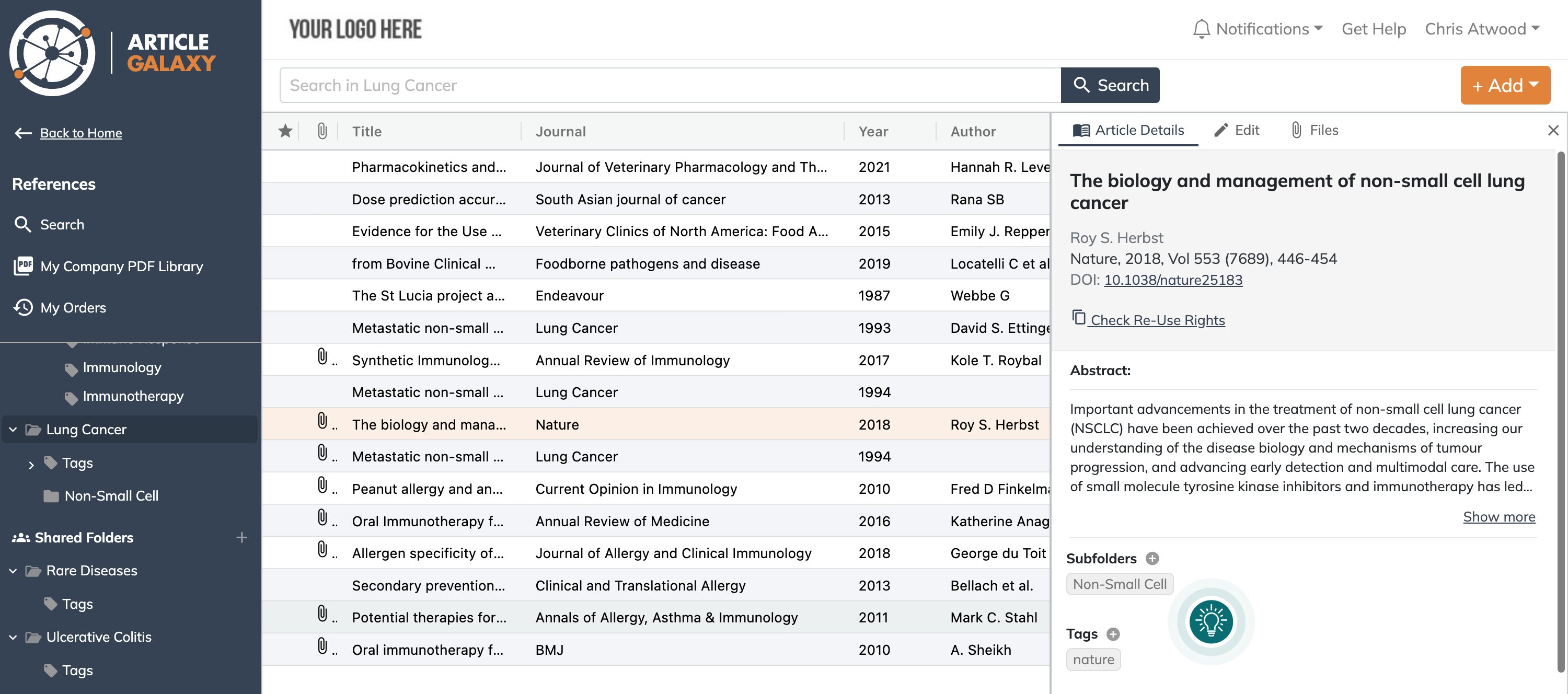Click the Article Galaxy logo icon
Viewport: 1568px width, 694px height.
[x=52, y=53]
